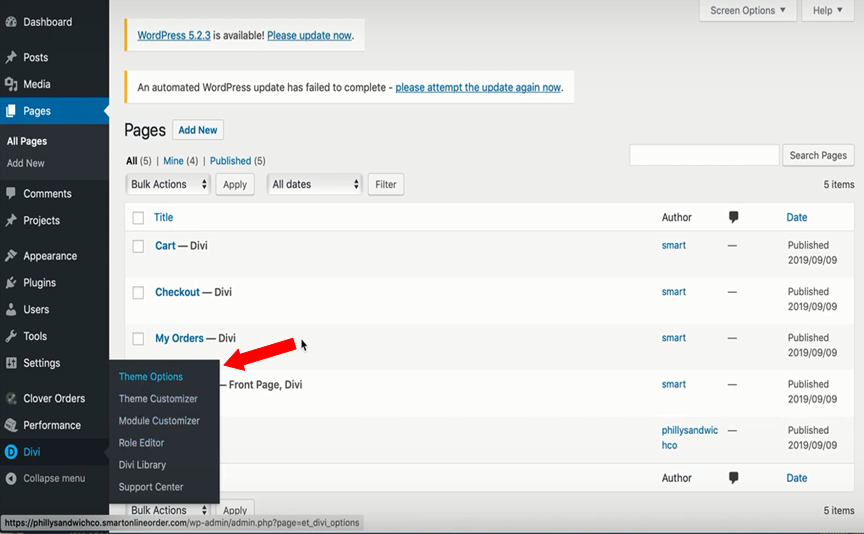Image resolution: width=864 pixels, height=534 pixels.
Task: Select Role Editor from Divi submenu
Action: click(x=141, y=443)
